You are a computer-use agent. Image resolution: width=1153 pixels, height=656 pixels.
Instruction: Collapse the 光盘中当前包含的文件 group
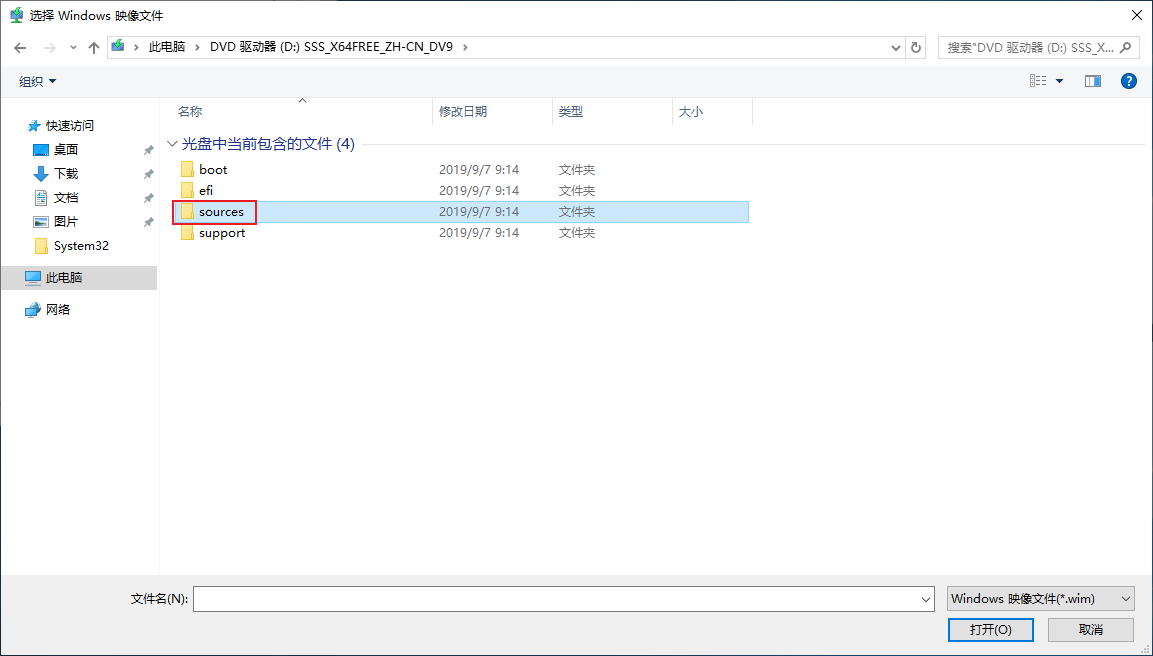point(172,144)
